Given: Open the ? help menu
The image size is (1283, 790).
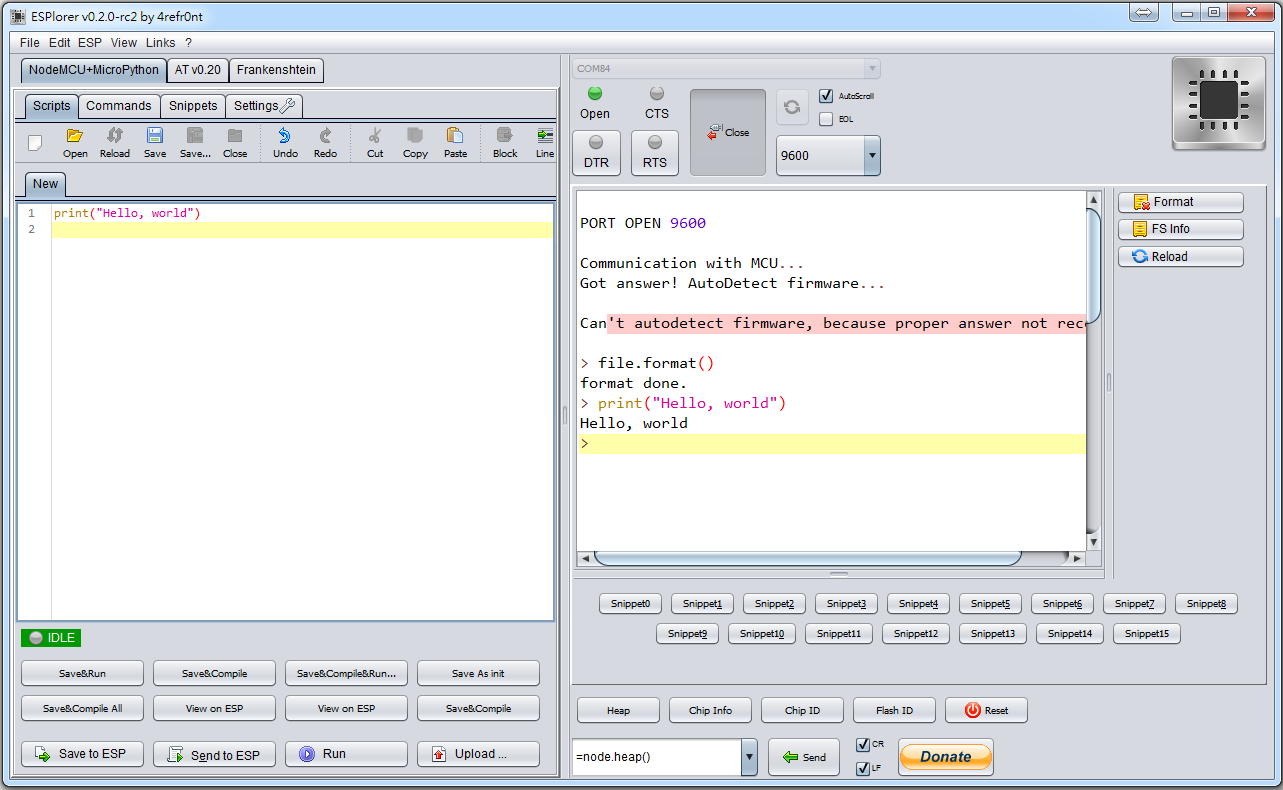Looking at the screenshot, I should [188, 43].
